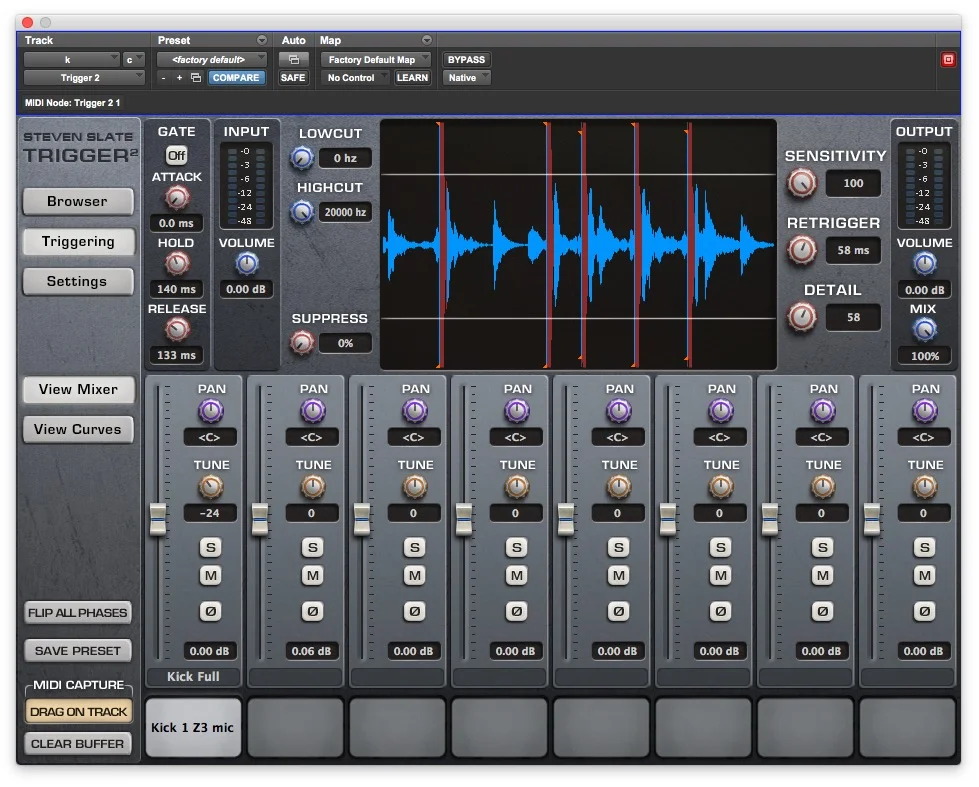
Task: Open the Native format dropdown
Action: [466, 77]
